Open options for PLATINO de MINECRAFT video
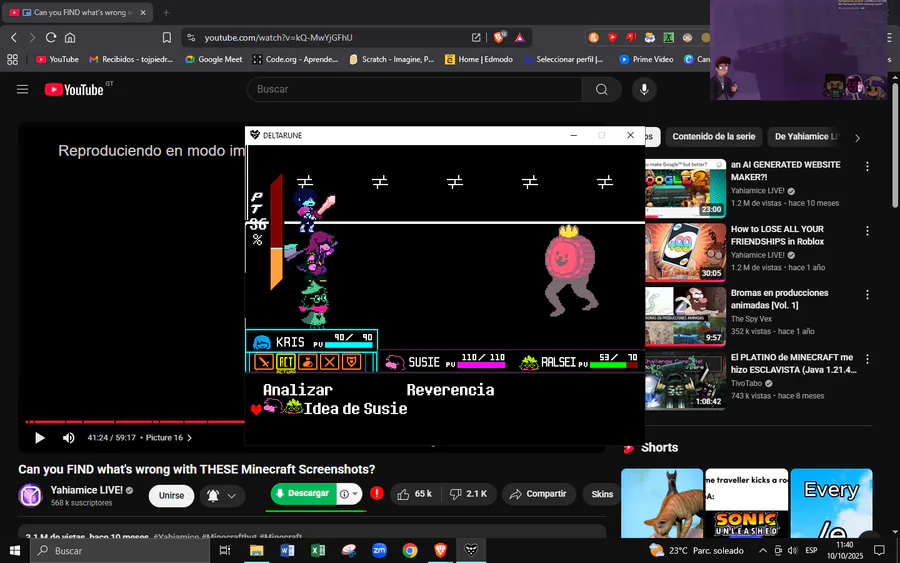900x563 pixels. (x=867, y=359)
